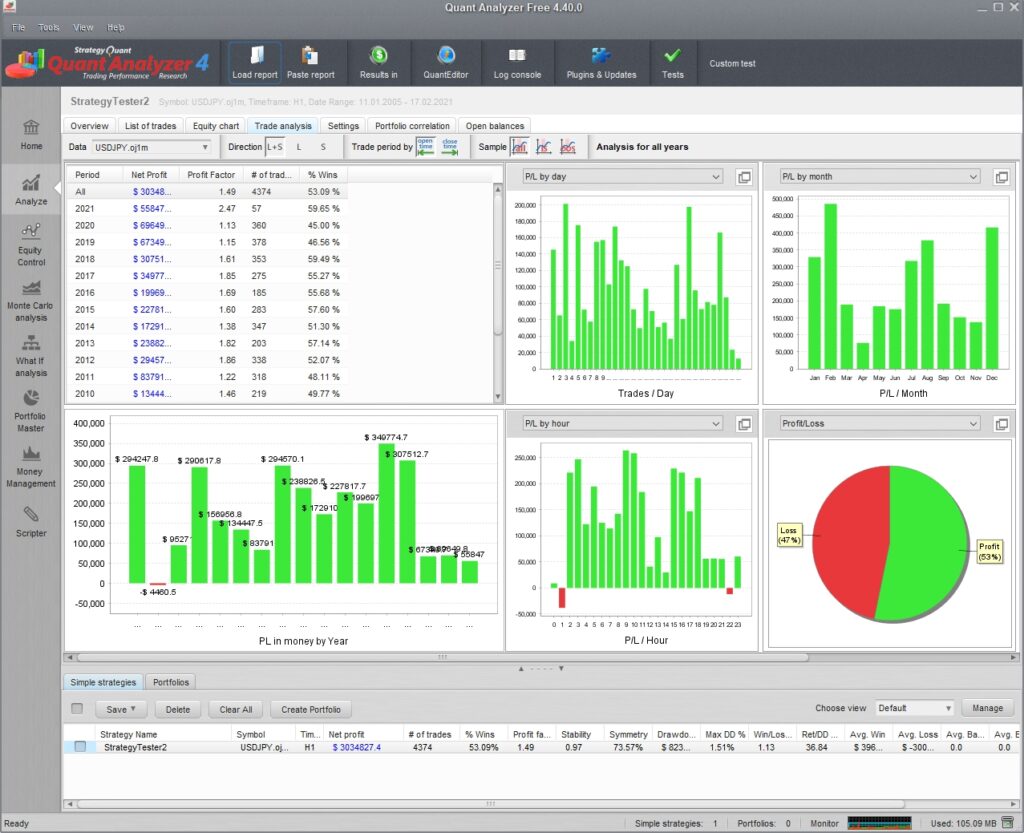Click the Paste report icon
The width and height of the screenshot is (1024, 833).
pyautogui.click(x=310, y=63)
